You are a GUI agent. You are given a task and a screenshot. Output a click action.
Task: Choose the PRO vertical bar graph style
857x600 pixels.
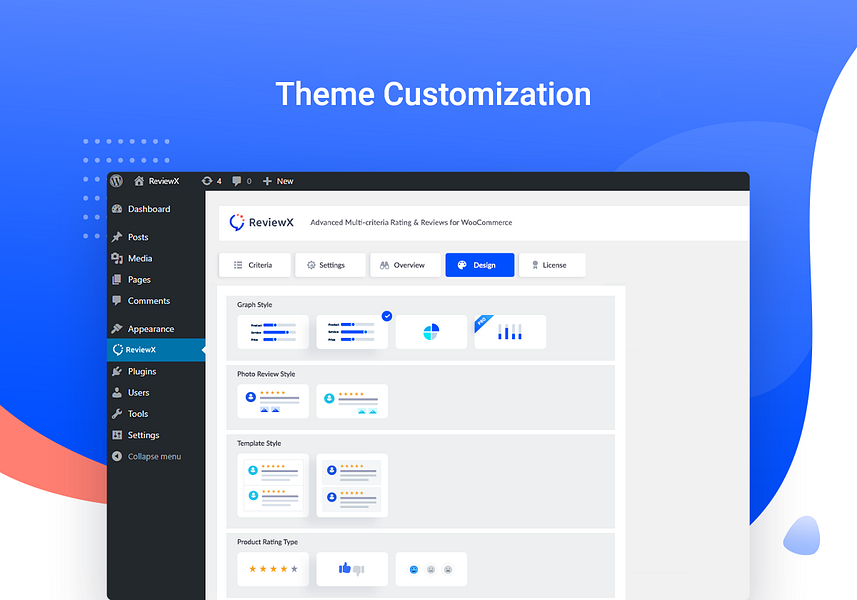tap(510, 332)
